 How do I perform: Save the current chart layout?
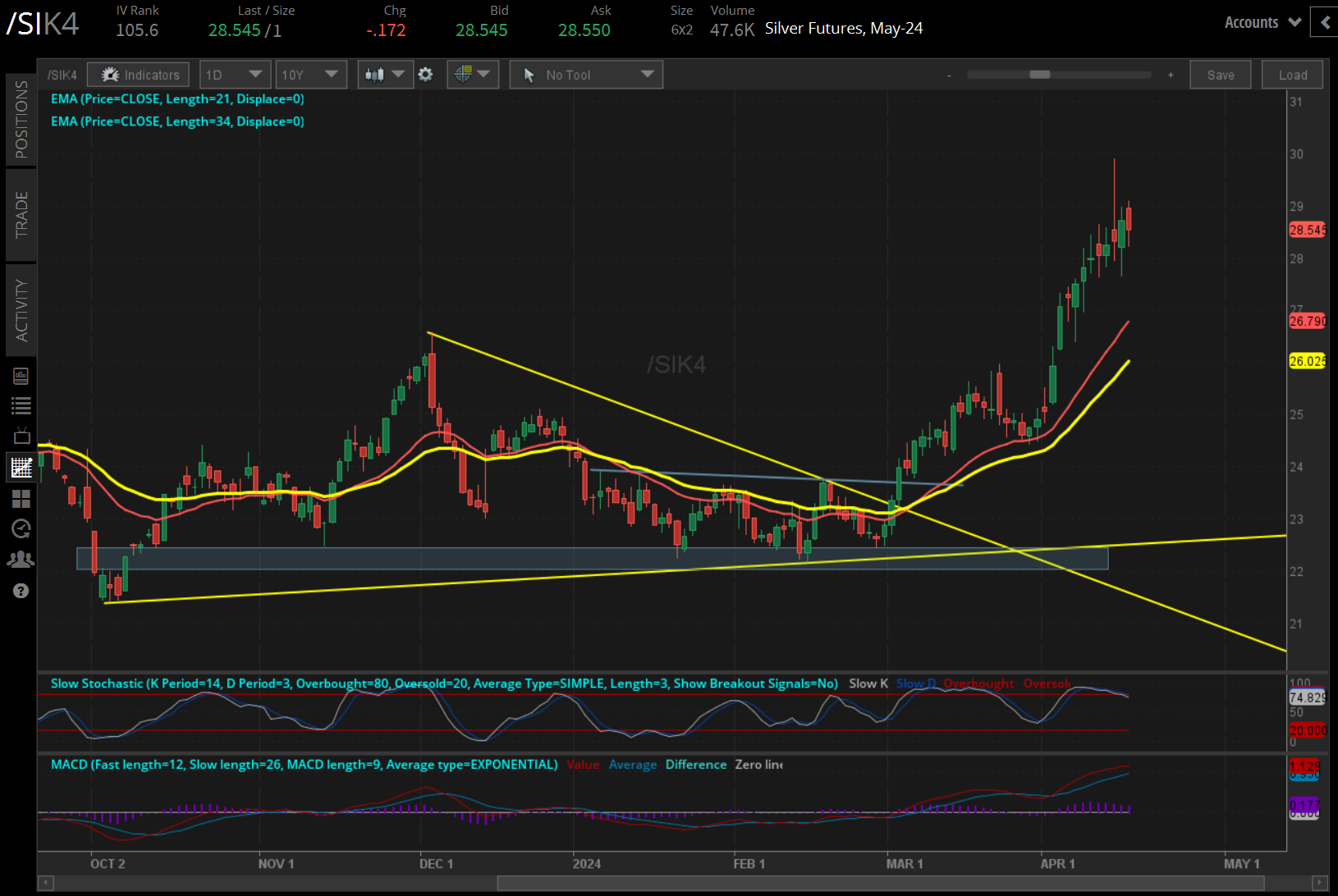coord(1221,75)
